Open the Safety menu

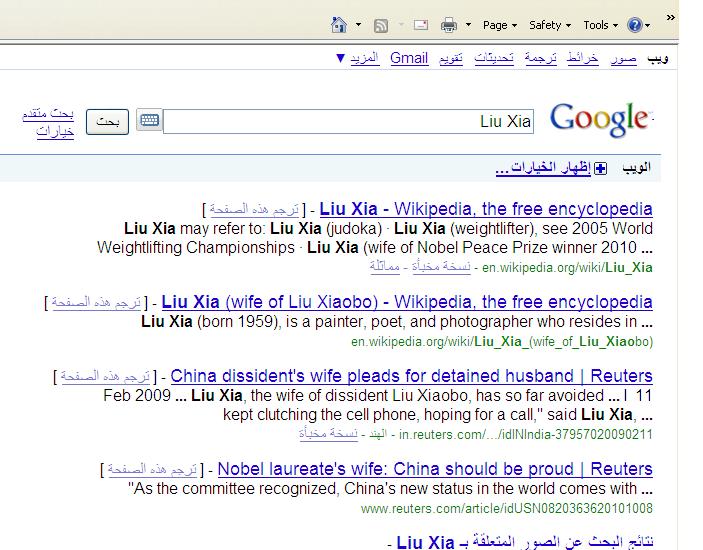550,25
